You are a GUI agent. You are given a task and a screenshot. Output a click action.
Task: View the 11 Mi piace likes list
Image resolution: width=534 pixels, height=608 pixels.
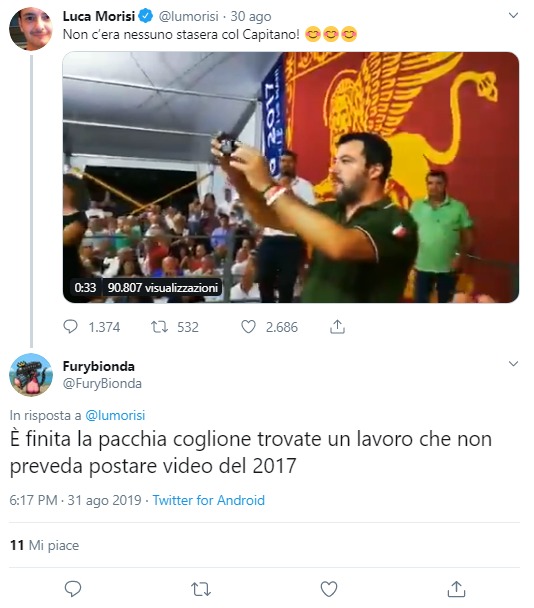pos(44,545)
